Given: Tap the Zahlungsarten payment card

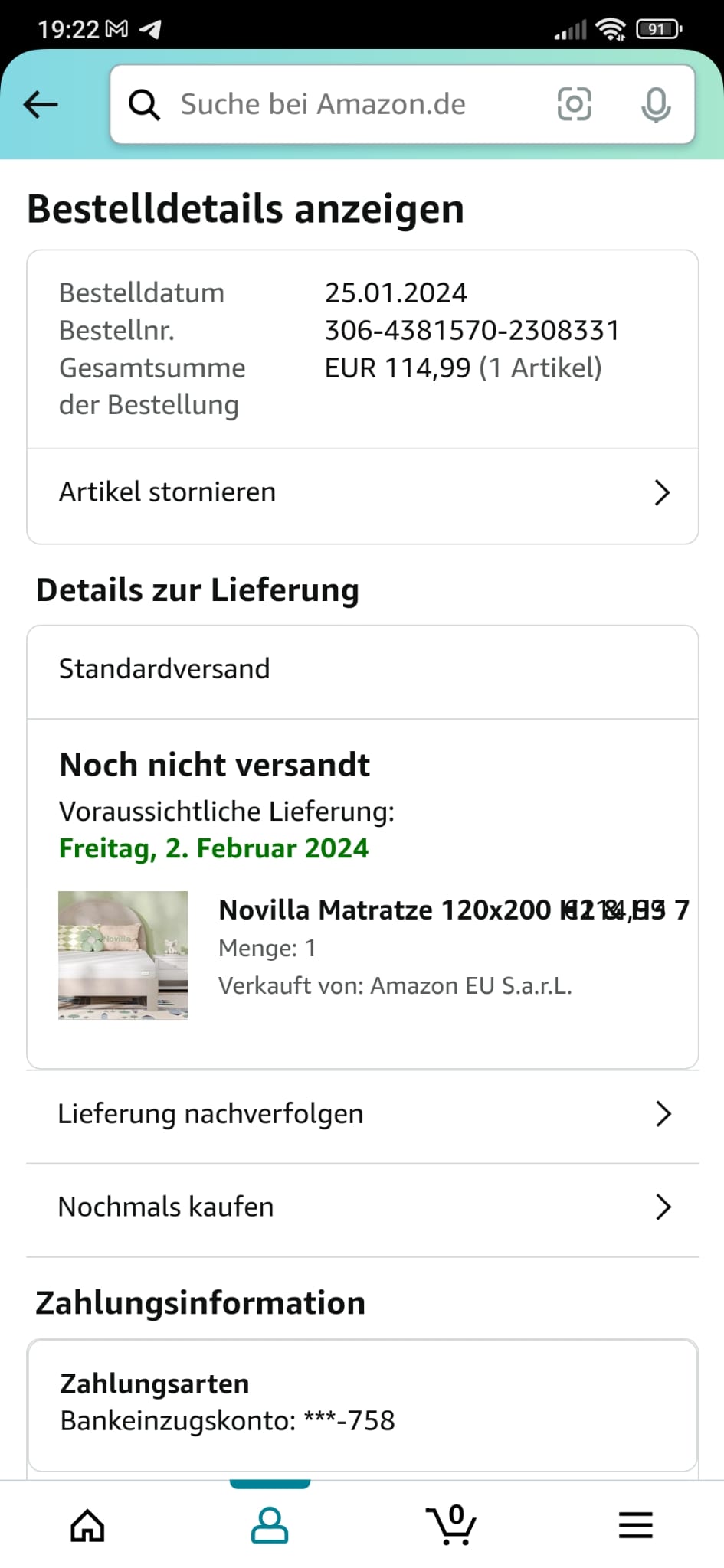Looking at the screenshot, I should click(x=362, y=1403).
